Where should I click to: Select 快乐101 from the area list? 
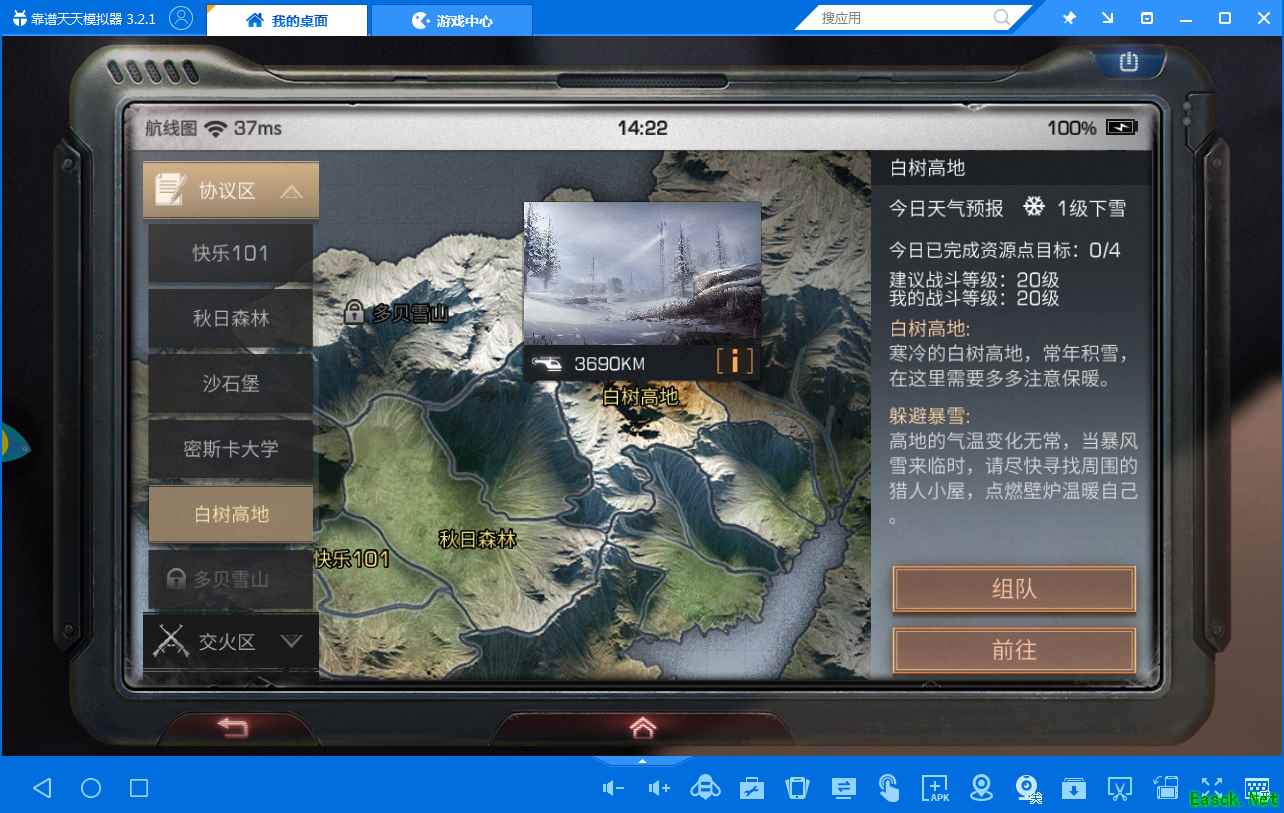click(x=231, y=253)
